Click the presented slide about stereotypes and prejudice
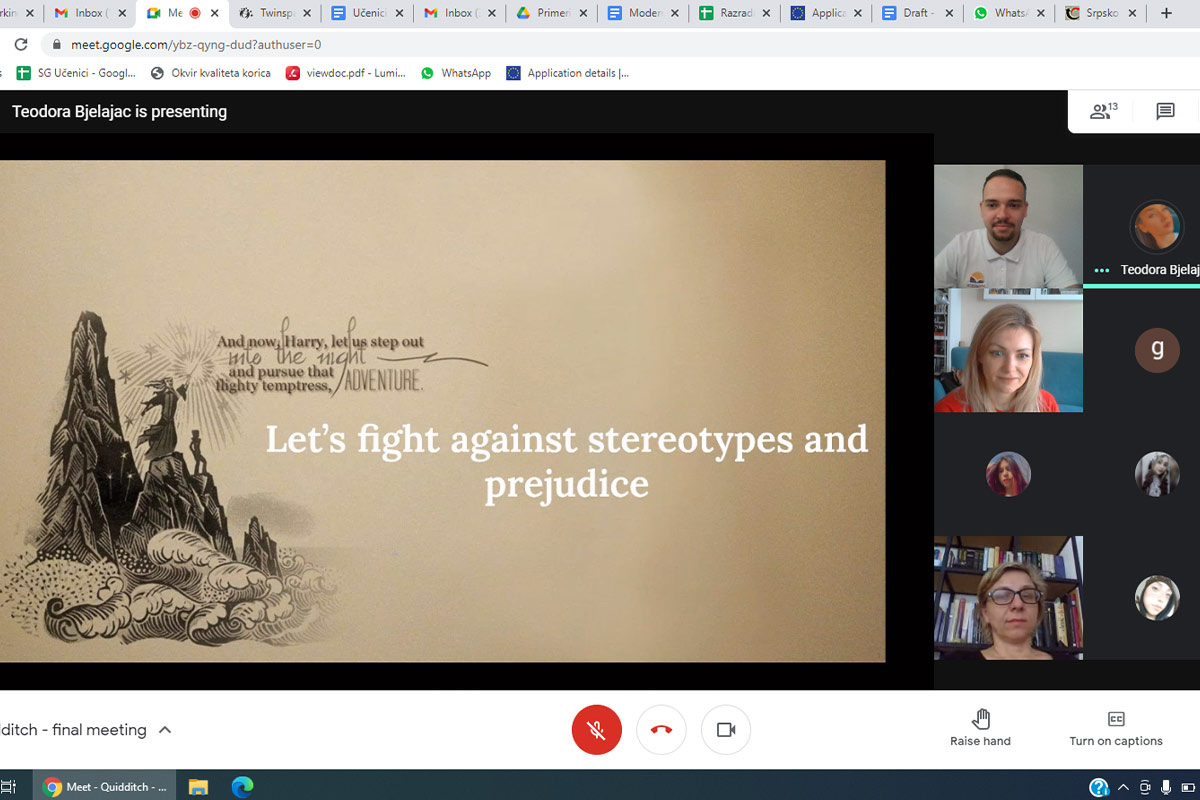This screenshot has height=800, width=1200. coord(442,411)
